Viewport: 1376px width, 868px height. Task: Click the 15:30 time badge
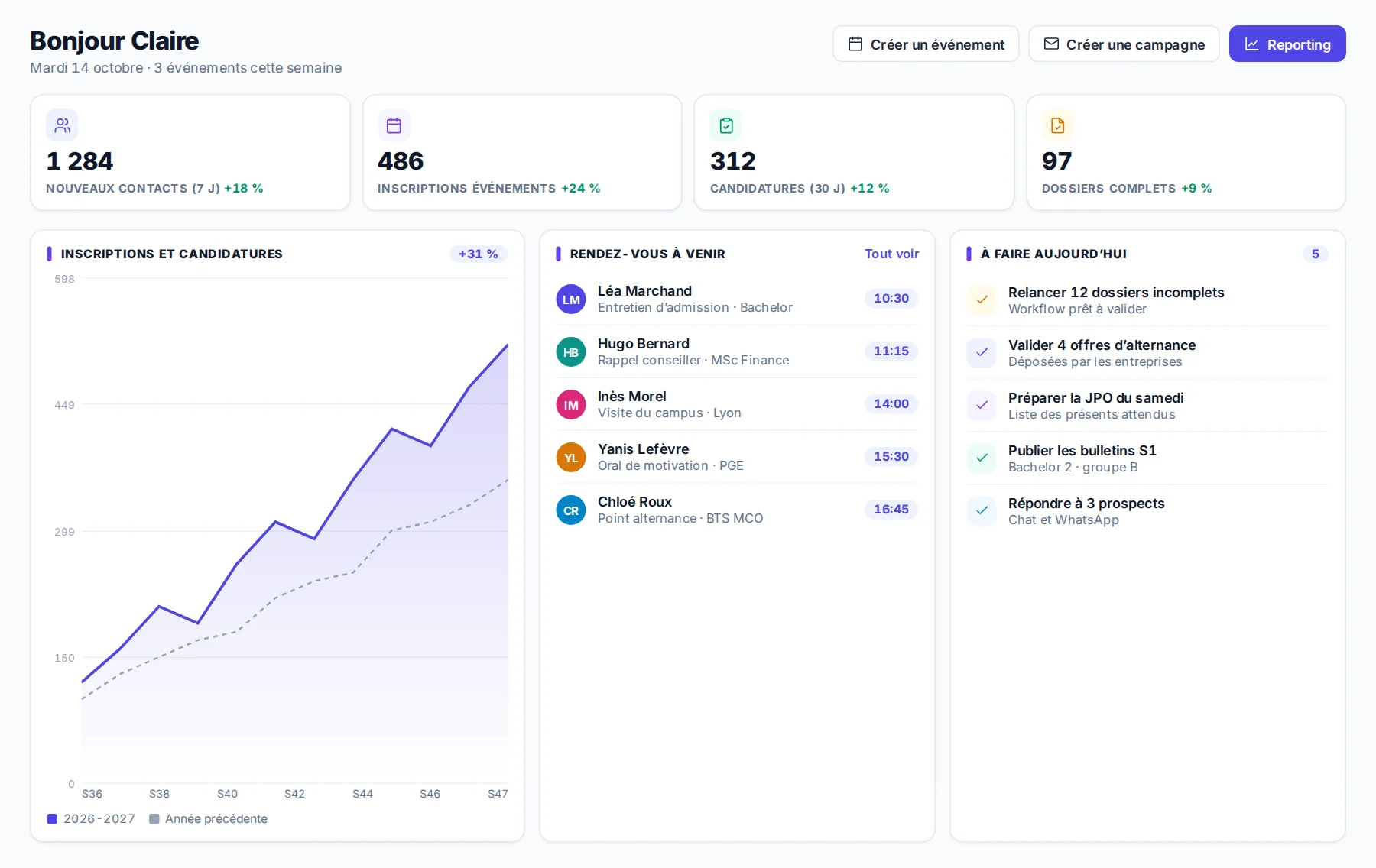coord(891,457)
